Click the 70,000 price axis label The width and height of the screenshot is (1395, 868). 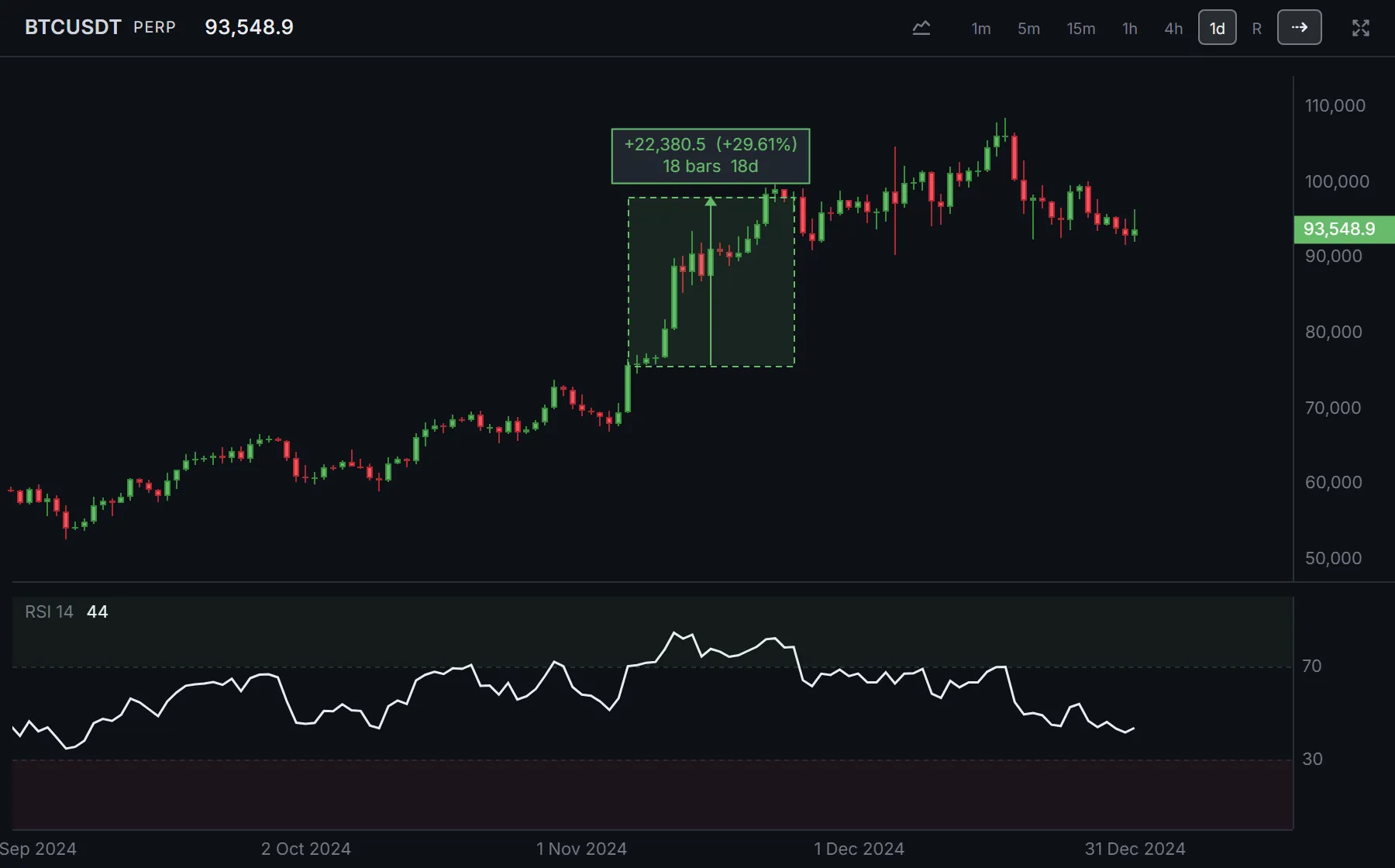pos(1333,408)
